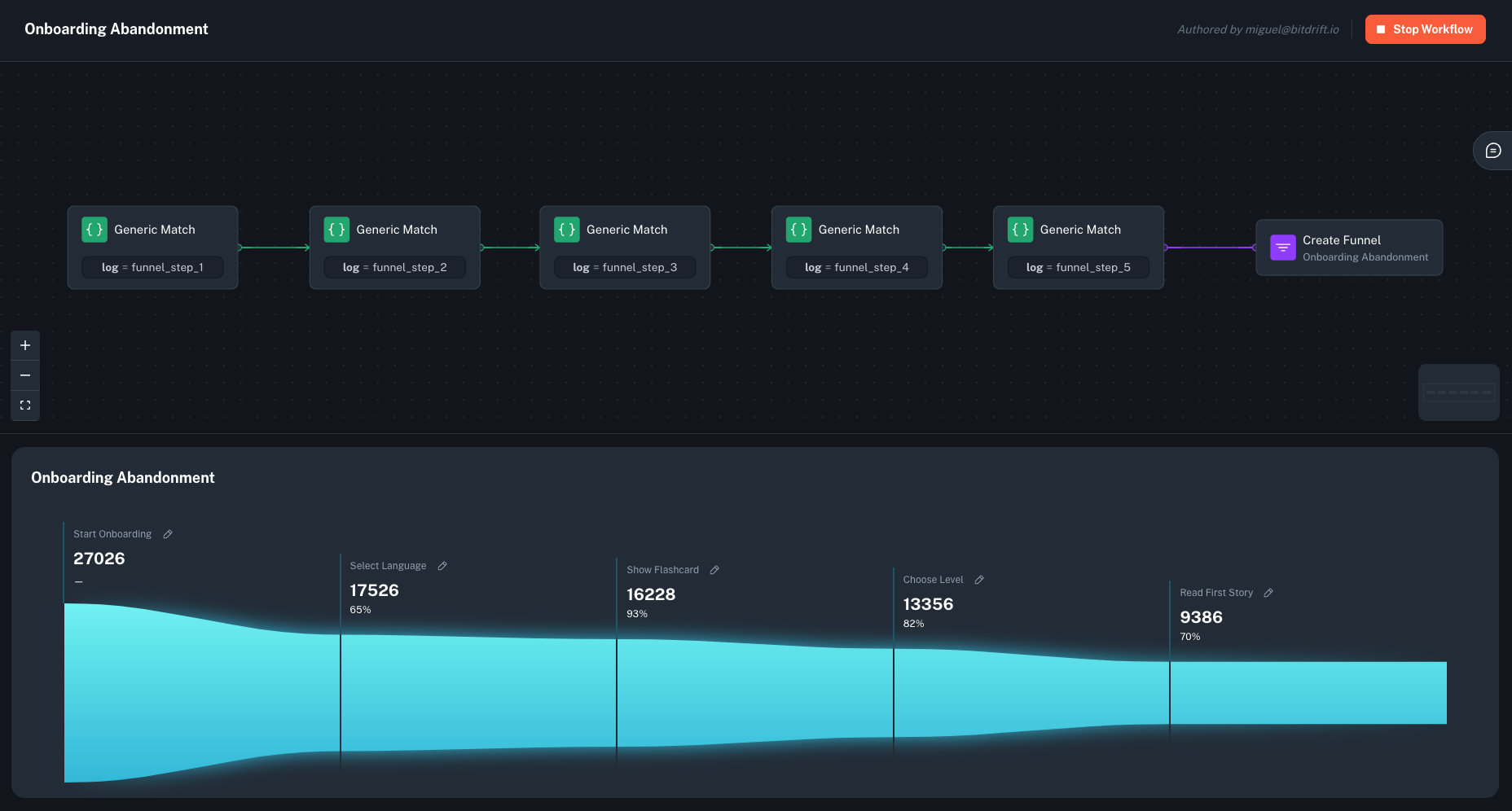
Task: Edit the Choose Level step name pencil icon
Action: tap(978, 579)
